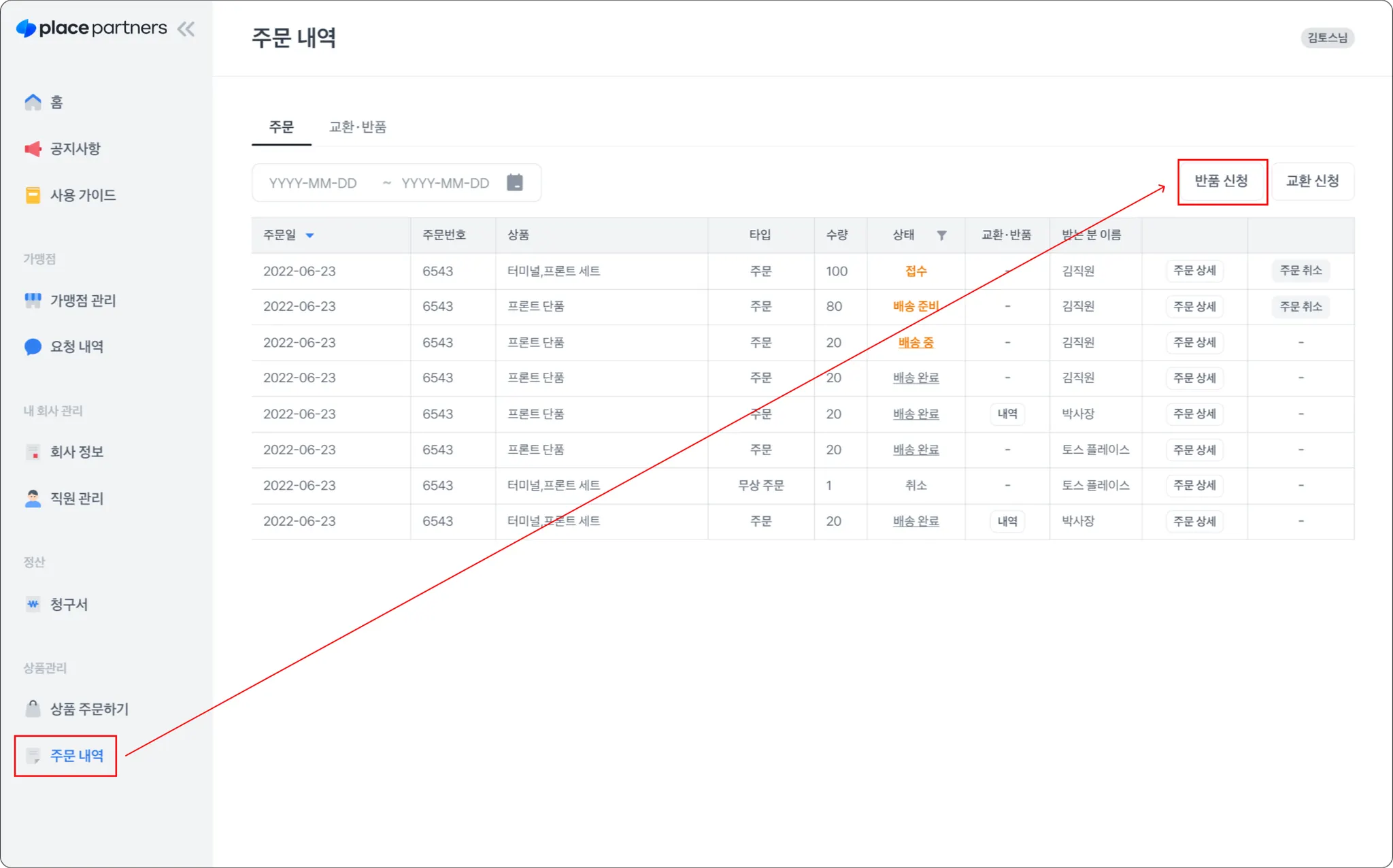1393x868 pixels.
Task: Switch to the 교환·반품 tab
Action: [358, 127]
